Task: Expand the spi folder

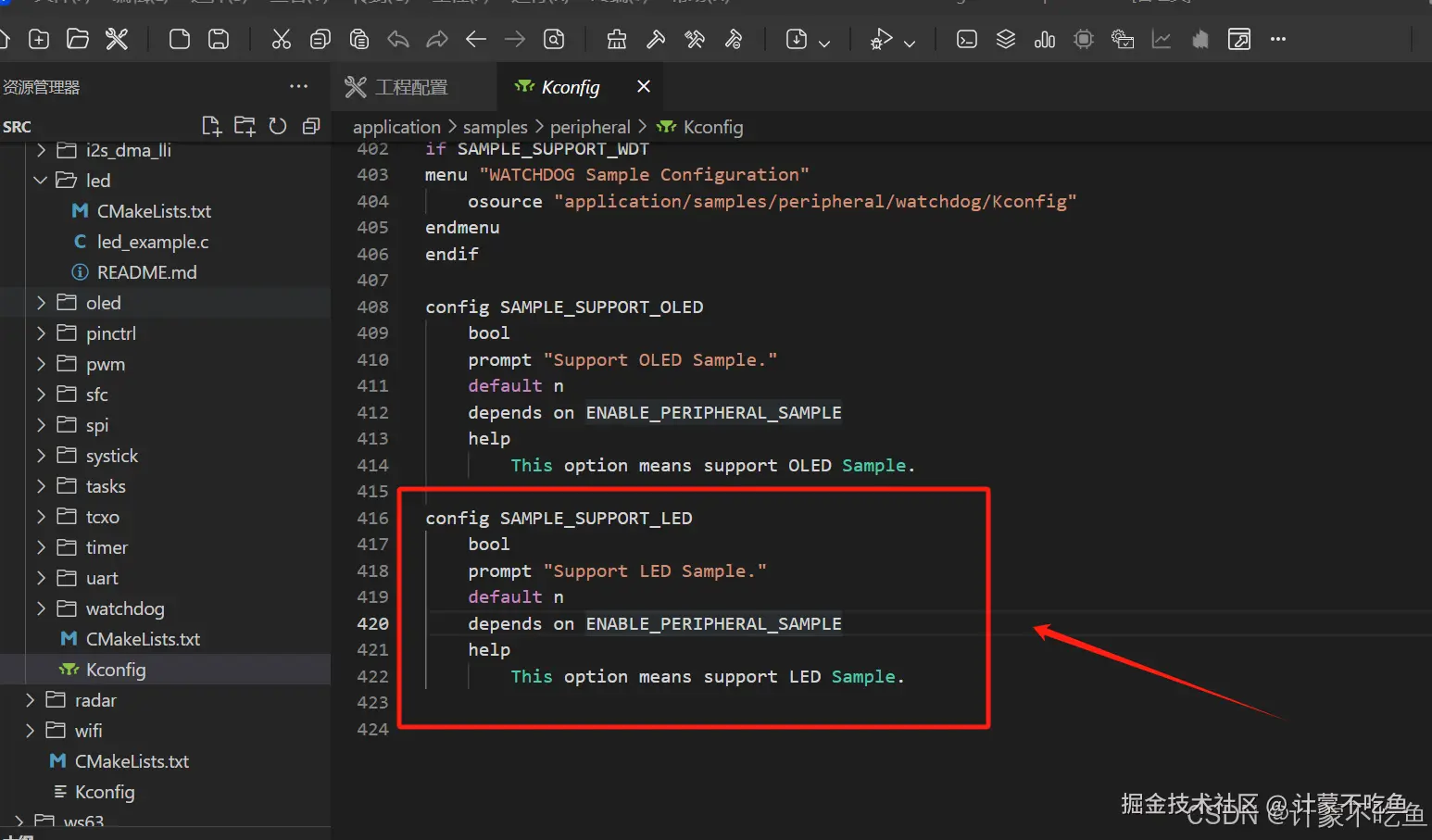Action: coord(41,425)
